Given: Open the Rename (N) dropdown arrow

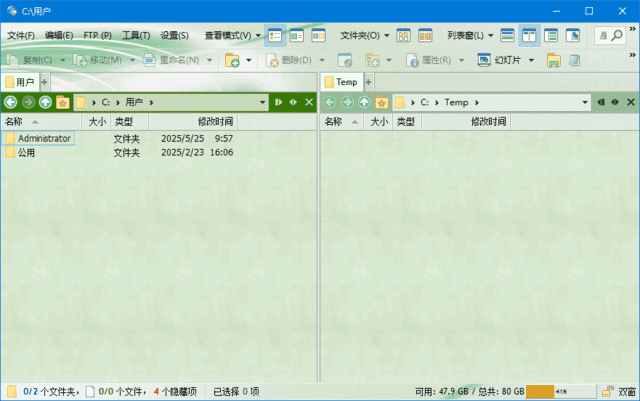Looking at the screenshot, I should tap(209, 60).
